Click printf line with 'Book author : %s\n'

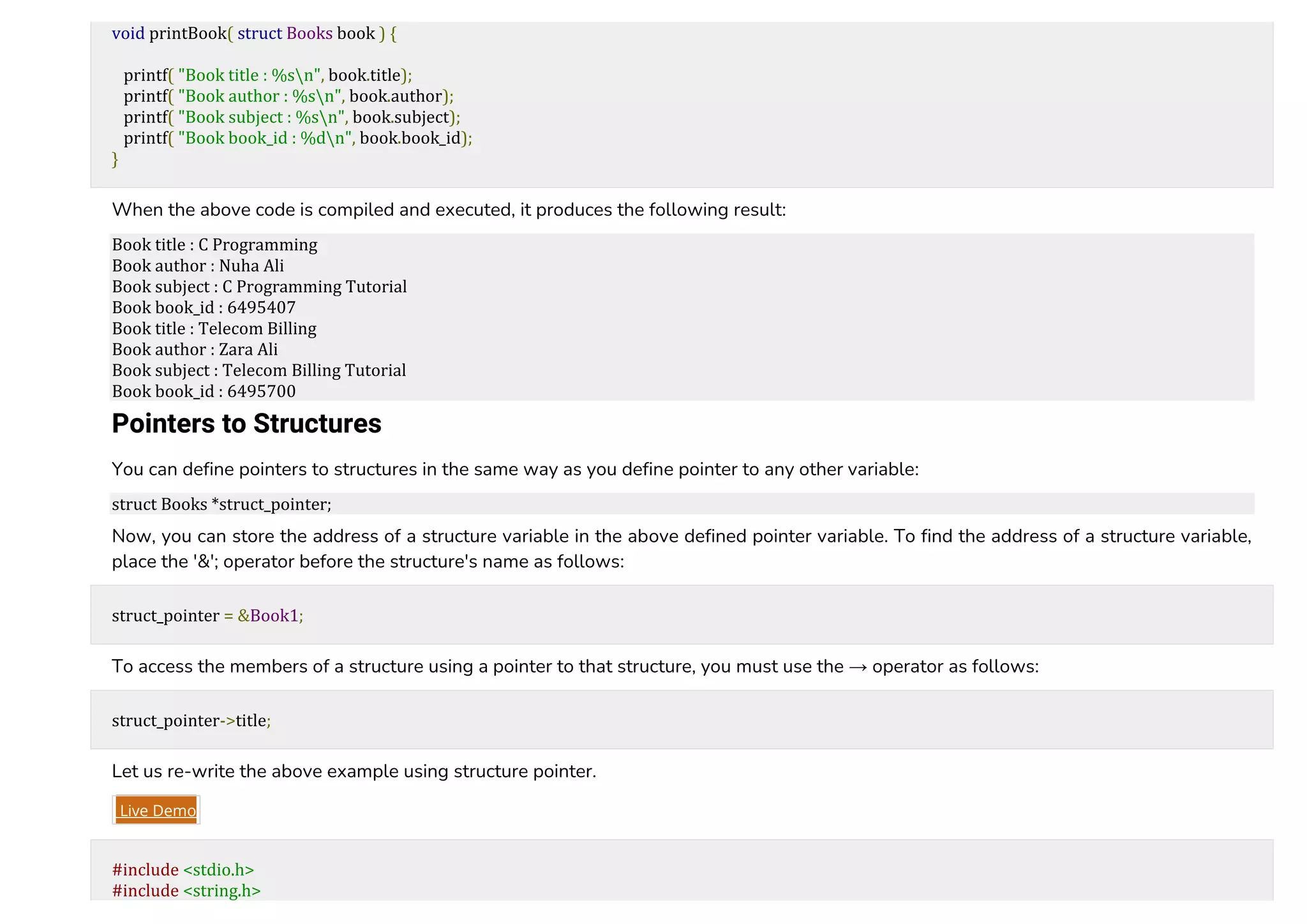tap(288, 96)
